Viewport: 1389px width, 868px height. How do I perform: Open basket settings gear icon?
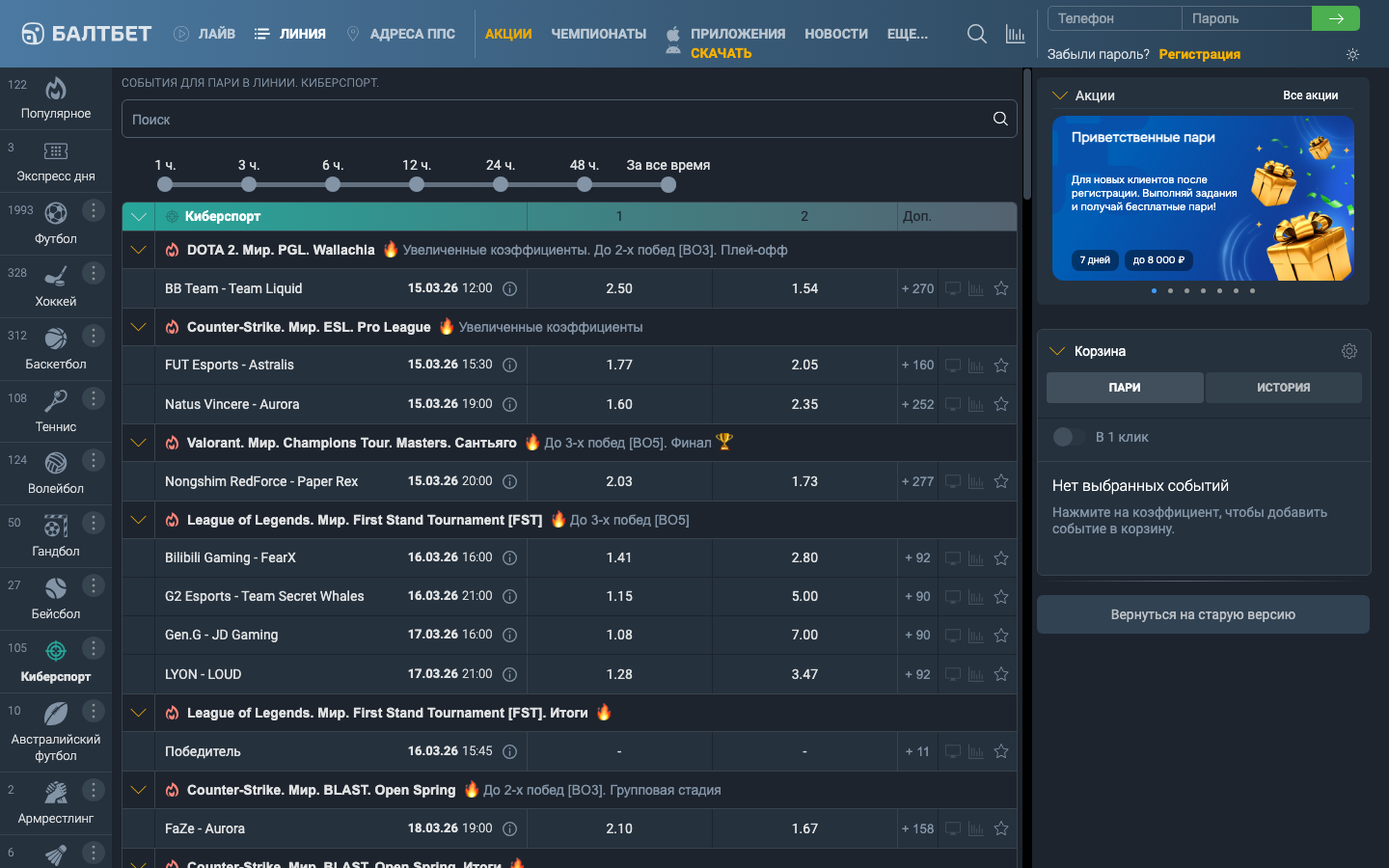coord(1348,351)
